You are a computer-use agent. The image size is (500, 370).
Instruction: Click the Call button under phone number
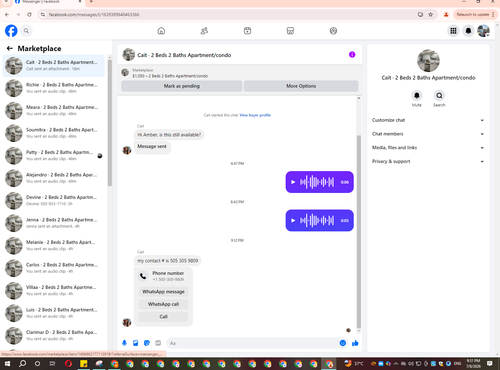163,317
